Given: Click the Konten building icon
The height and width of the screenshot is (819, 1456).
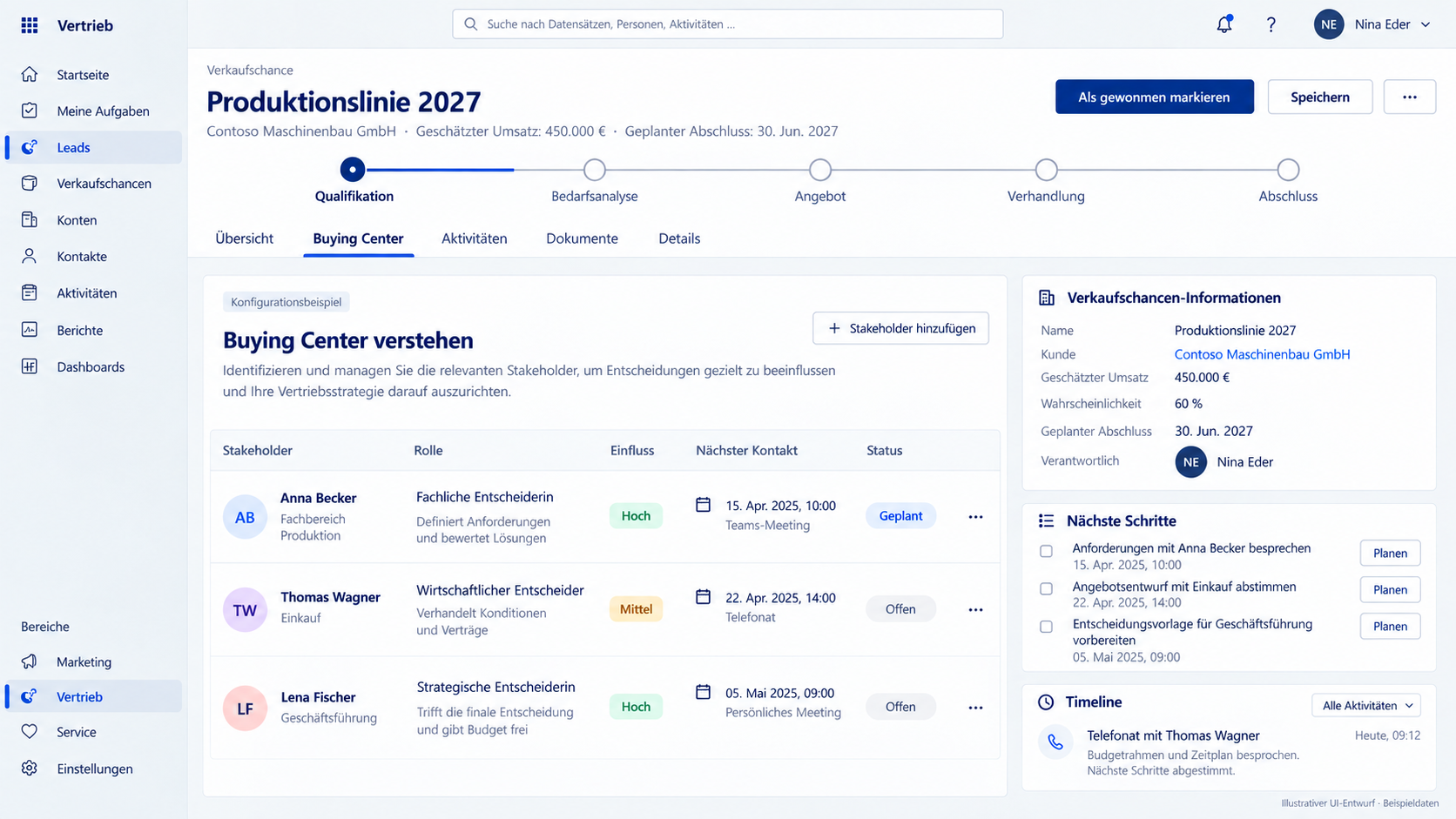Looking at the screenshot, I should click(30, 219).
